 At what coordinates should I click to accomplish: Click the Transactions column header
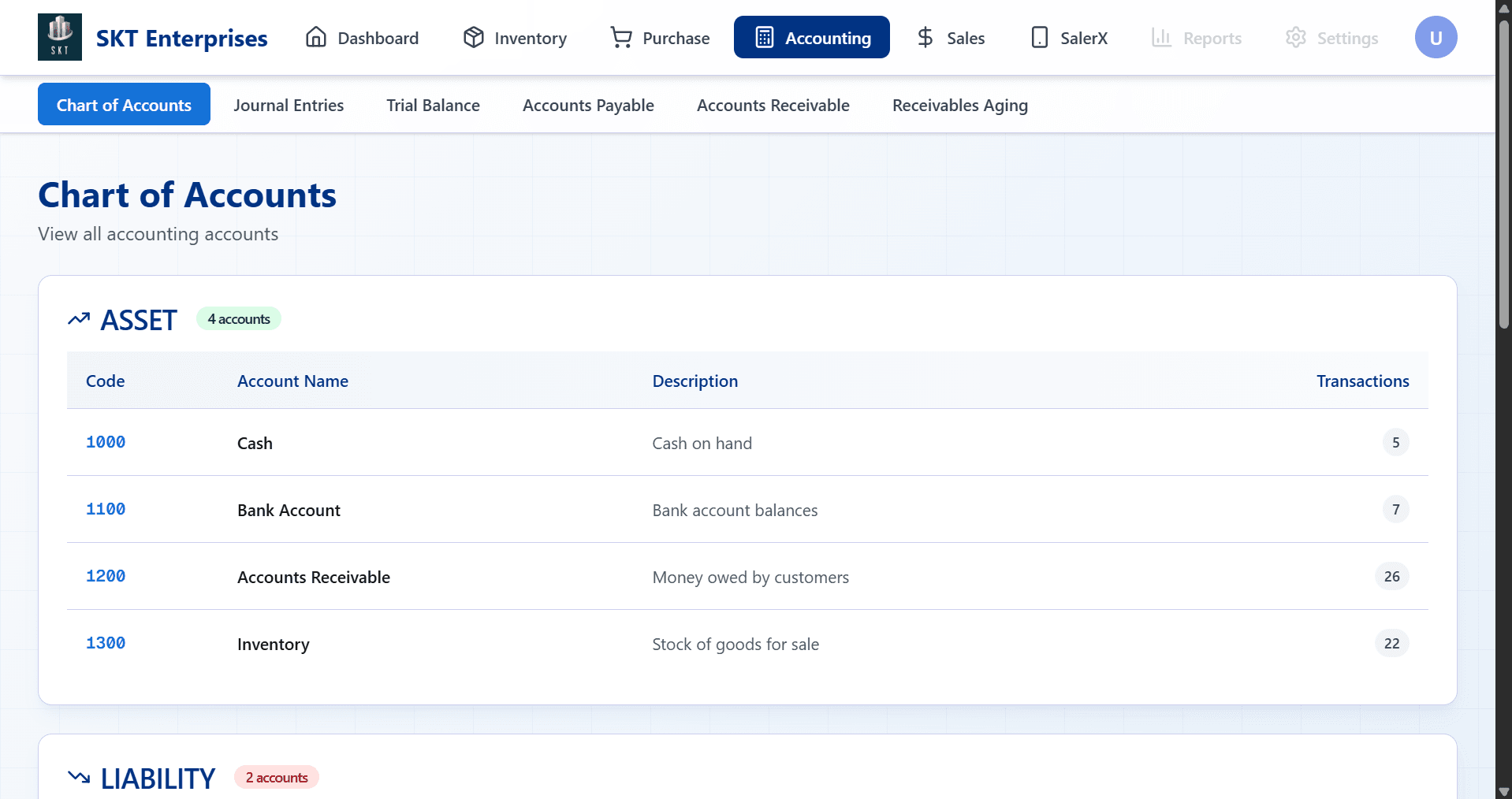(x=1362, y=381)
